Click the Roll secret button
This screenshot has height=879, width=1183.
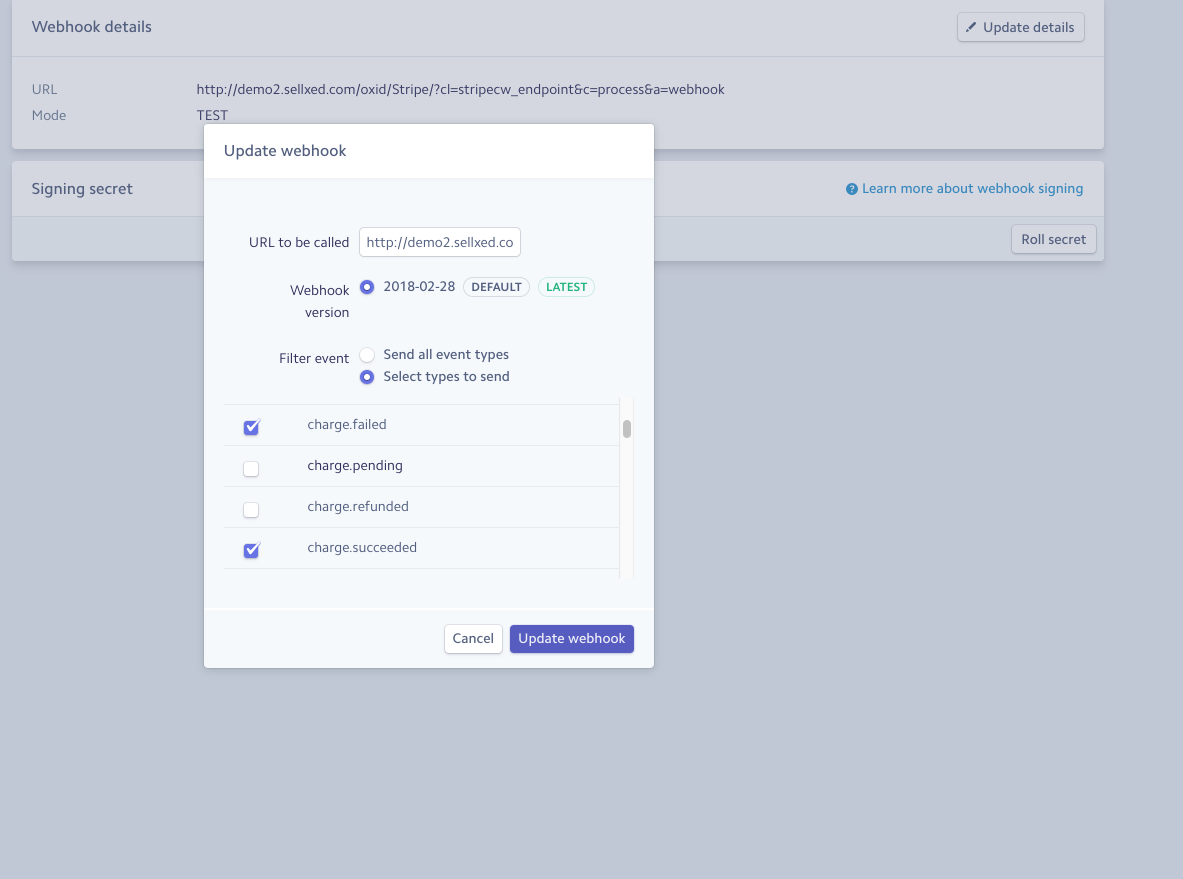[x=1053, y=239]
